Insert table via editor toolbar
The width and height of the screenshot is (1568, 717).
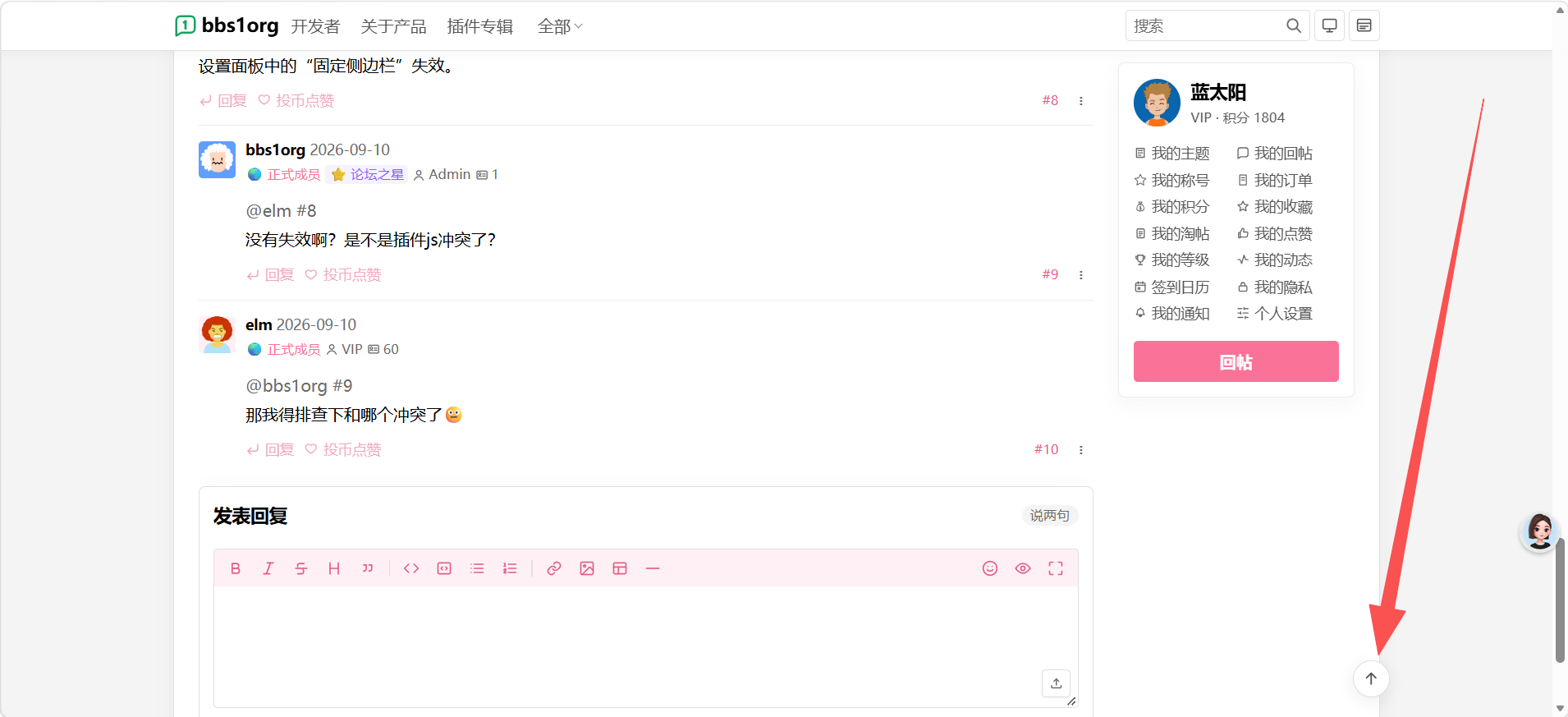620,568
